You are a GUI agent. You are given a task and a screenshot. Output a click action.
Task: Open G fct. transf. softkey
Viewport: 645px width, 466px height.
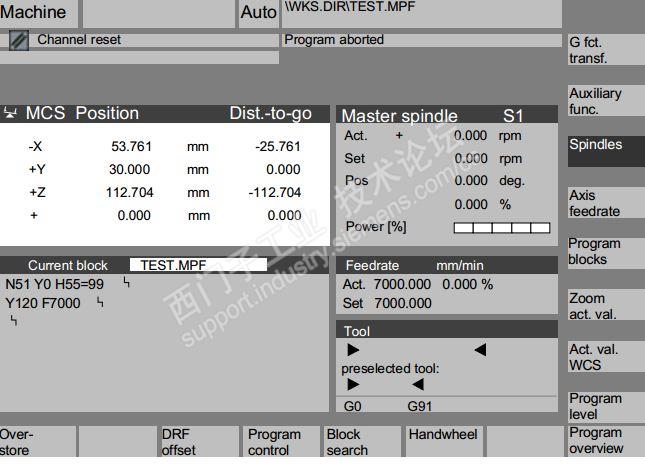[606, 50]
